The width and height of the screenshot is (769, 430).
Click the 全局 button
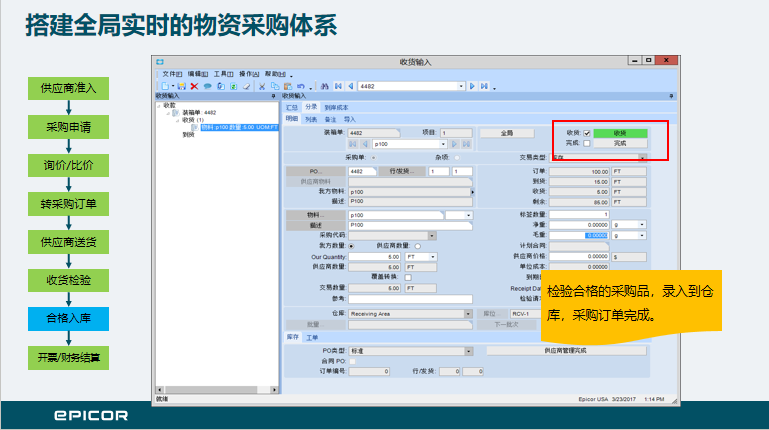pyautogui.click(x=507, y=133)
